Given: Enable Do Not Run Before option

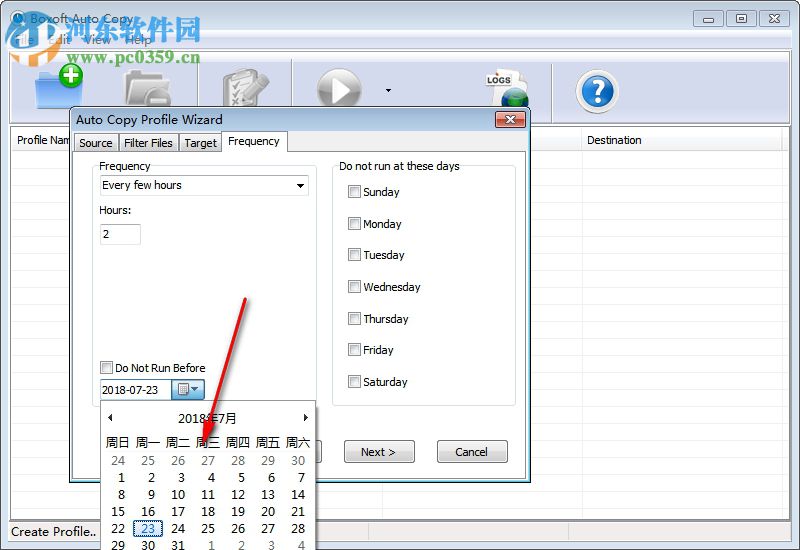Looking at the screenshot, I should (x=107, y=368).
